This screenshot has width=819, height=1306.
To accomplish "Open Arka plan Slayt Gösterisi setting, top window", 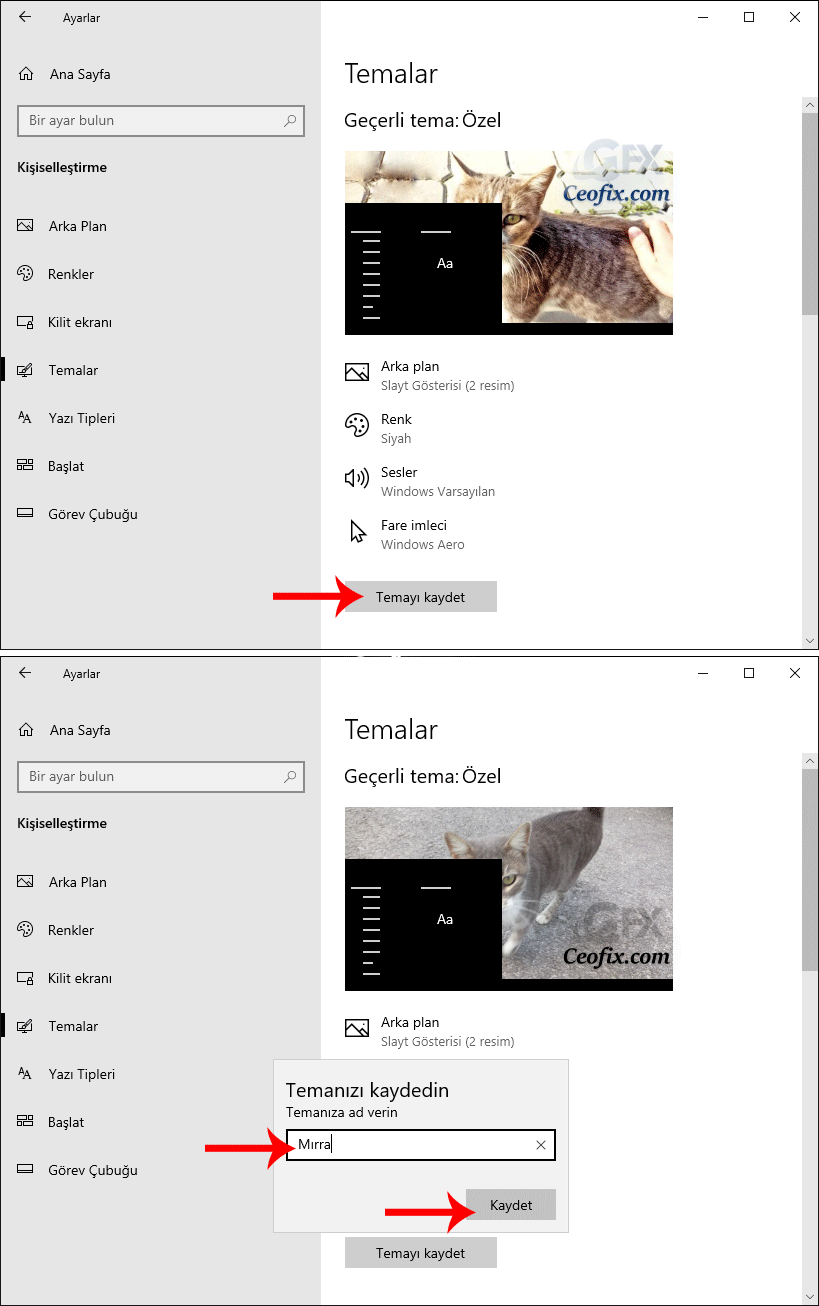I will pyautogui.click(x=430, y=375).
